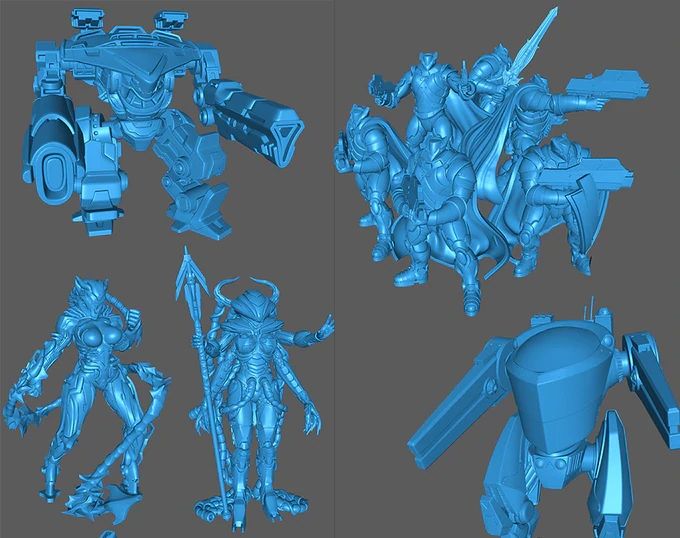Screen dimensions: 680x538
Task: Select the walker mech with dome-shaped body
Action: click(544, 418)
